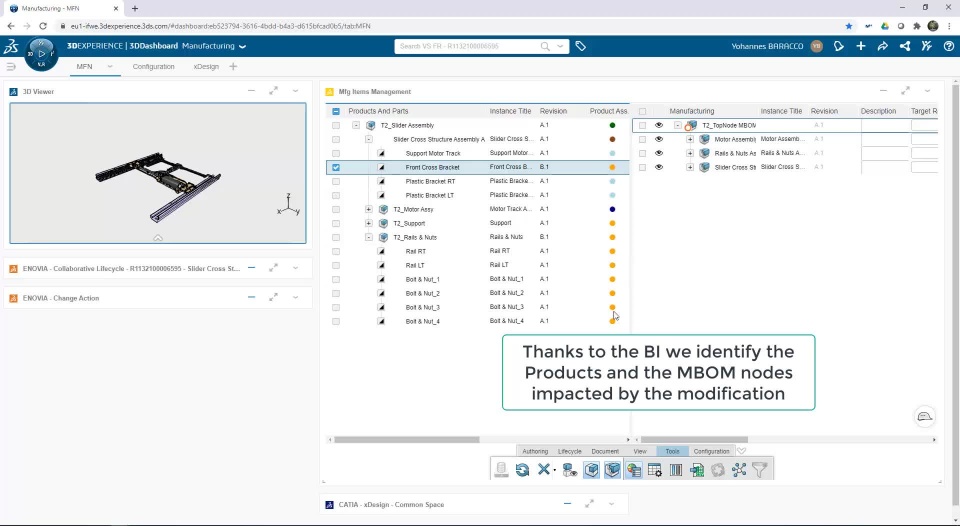This screenshot has width=960, height=526.
Task: Collapse Slider Cross Structure Assembly node
Action: pos(369,139)
